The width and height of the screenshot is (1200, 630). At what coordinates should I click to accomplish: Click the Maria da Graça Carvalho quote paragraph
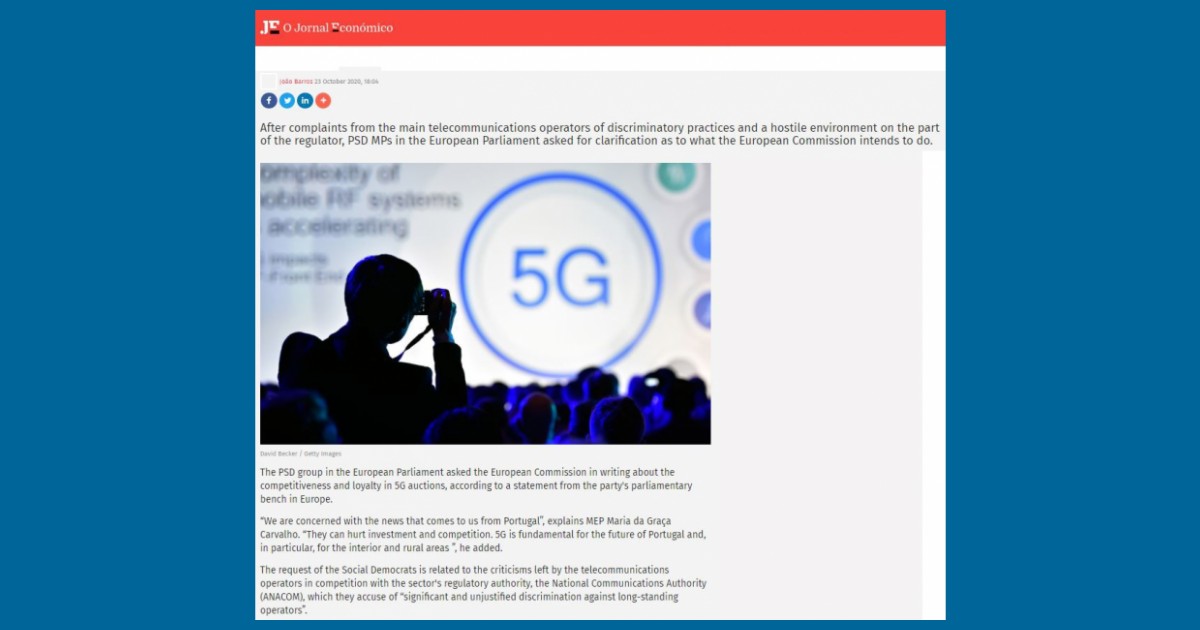click(483, 535)
